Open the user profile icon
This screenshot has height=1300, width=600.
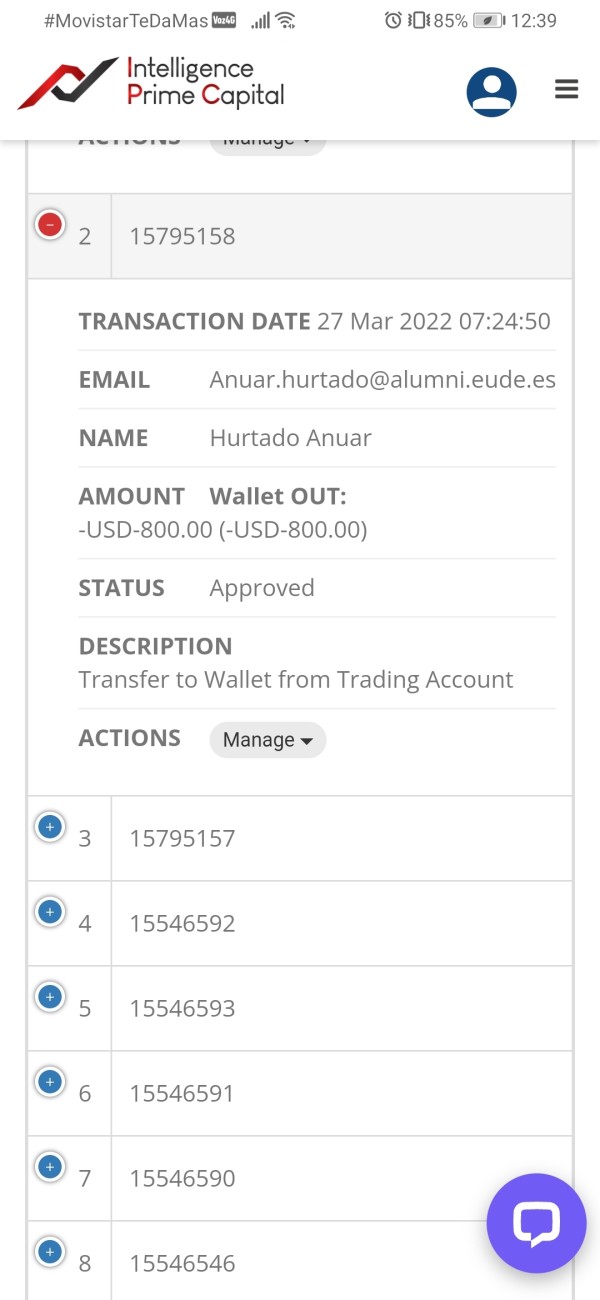point(491,93)
